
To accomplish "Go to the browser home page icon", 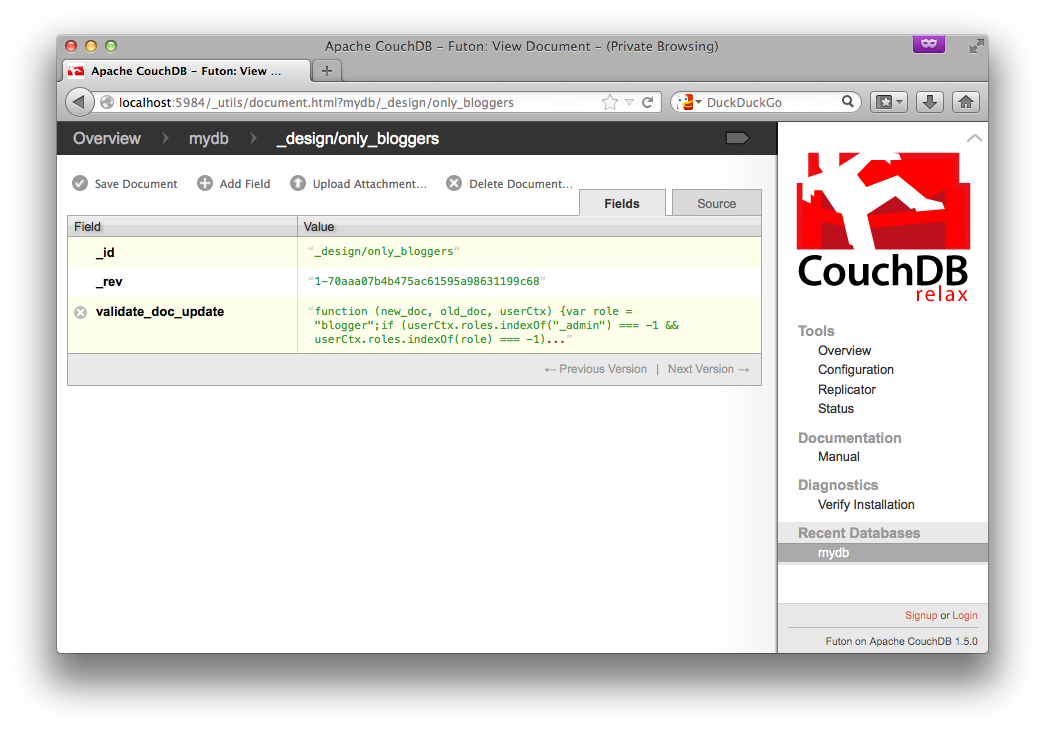I will pyautogui.click(x=966, y=102).
